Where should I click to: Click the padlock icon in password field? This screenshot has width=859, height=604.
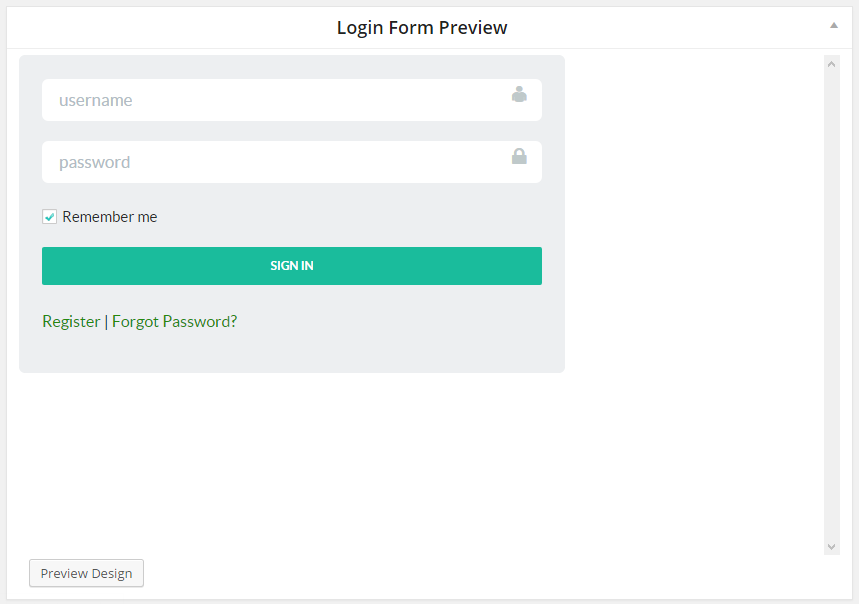point(519,156)
